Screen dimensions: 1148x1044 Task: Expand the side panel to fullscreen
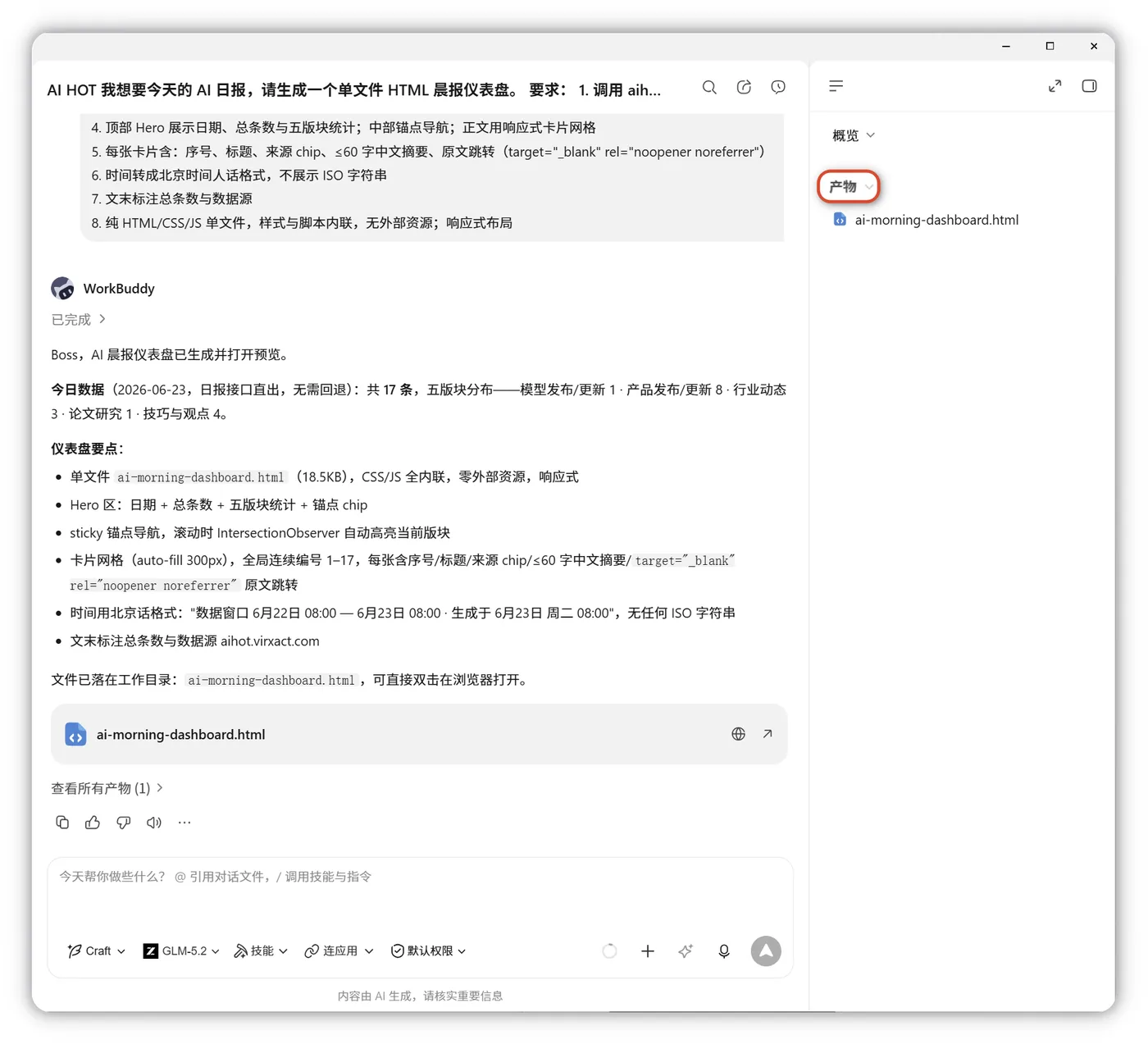tap(1055, 86)
